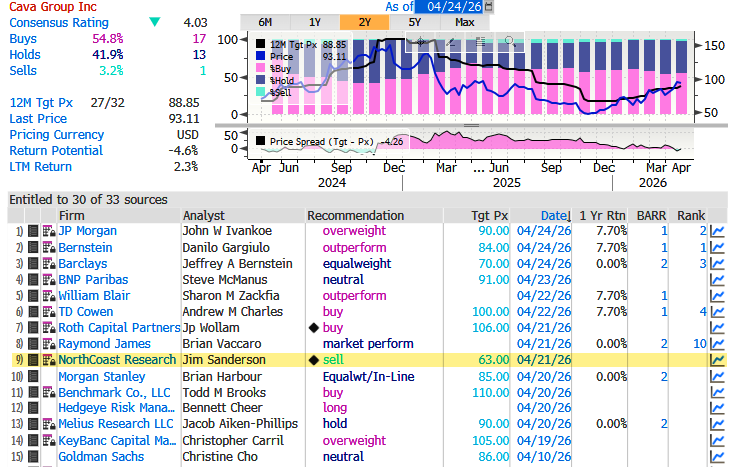Screen dimensions: 730x467
Task: Select the 6M chart range tab
Action: (265, 22)
